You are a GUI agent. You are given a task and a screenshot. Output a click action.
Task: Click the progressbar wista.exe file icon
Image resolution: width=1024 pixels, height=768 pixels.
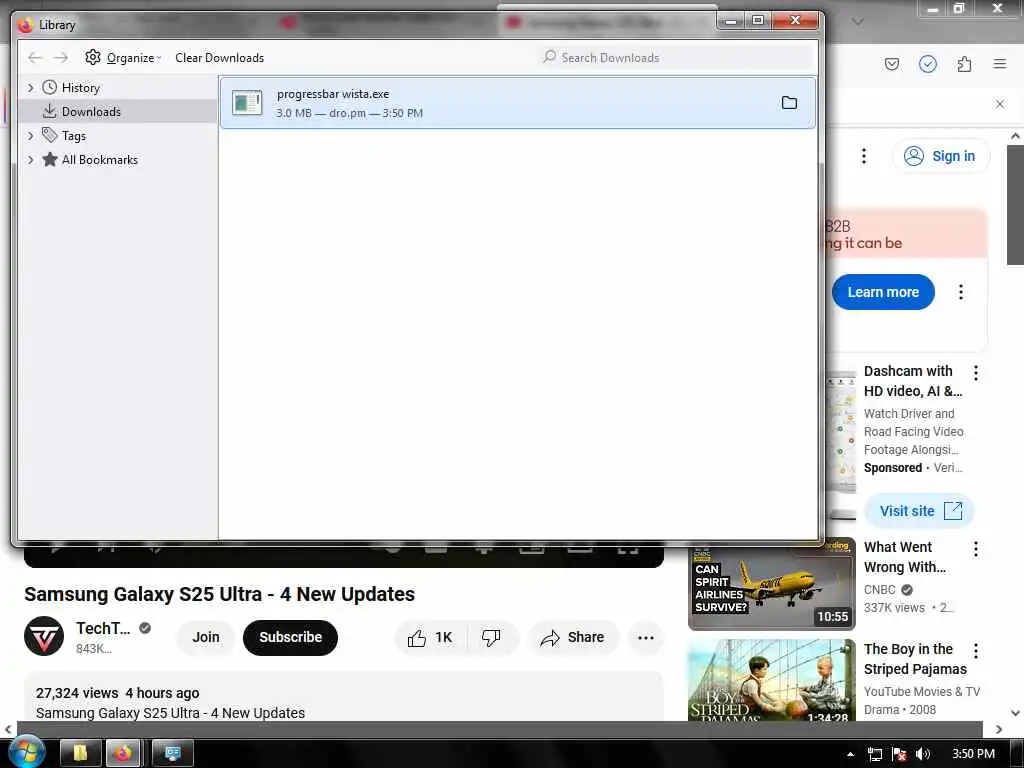pyautogui.click(x=247, y=103)
